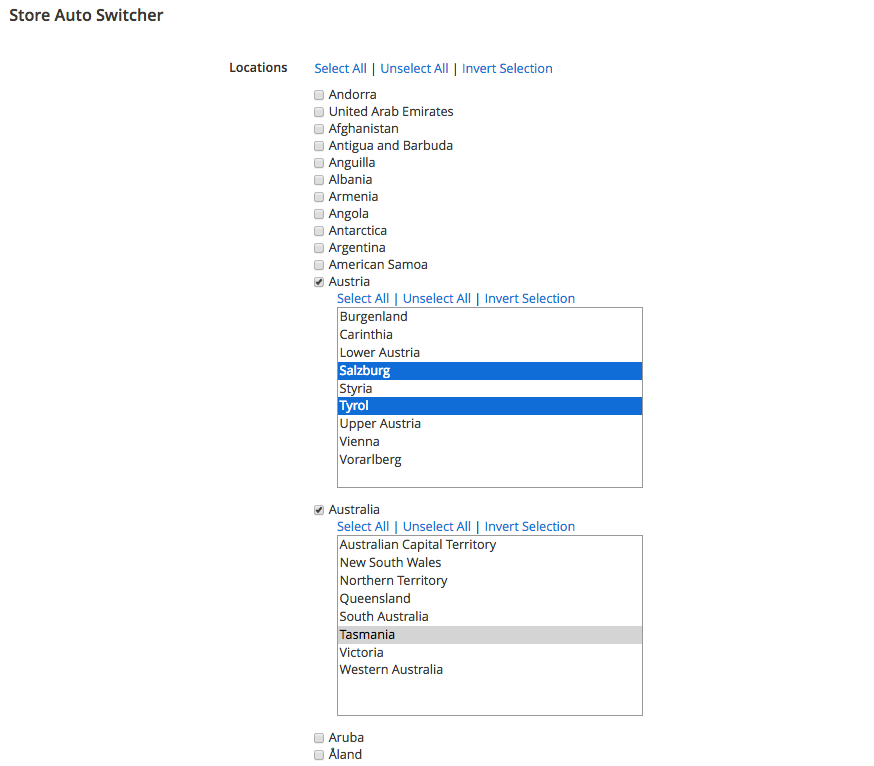Enable the Afghanistan location checkbox
This screenshot has height=766, width=874.
tap(319, 129)
